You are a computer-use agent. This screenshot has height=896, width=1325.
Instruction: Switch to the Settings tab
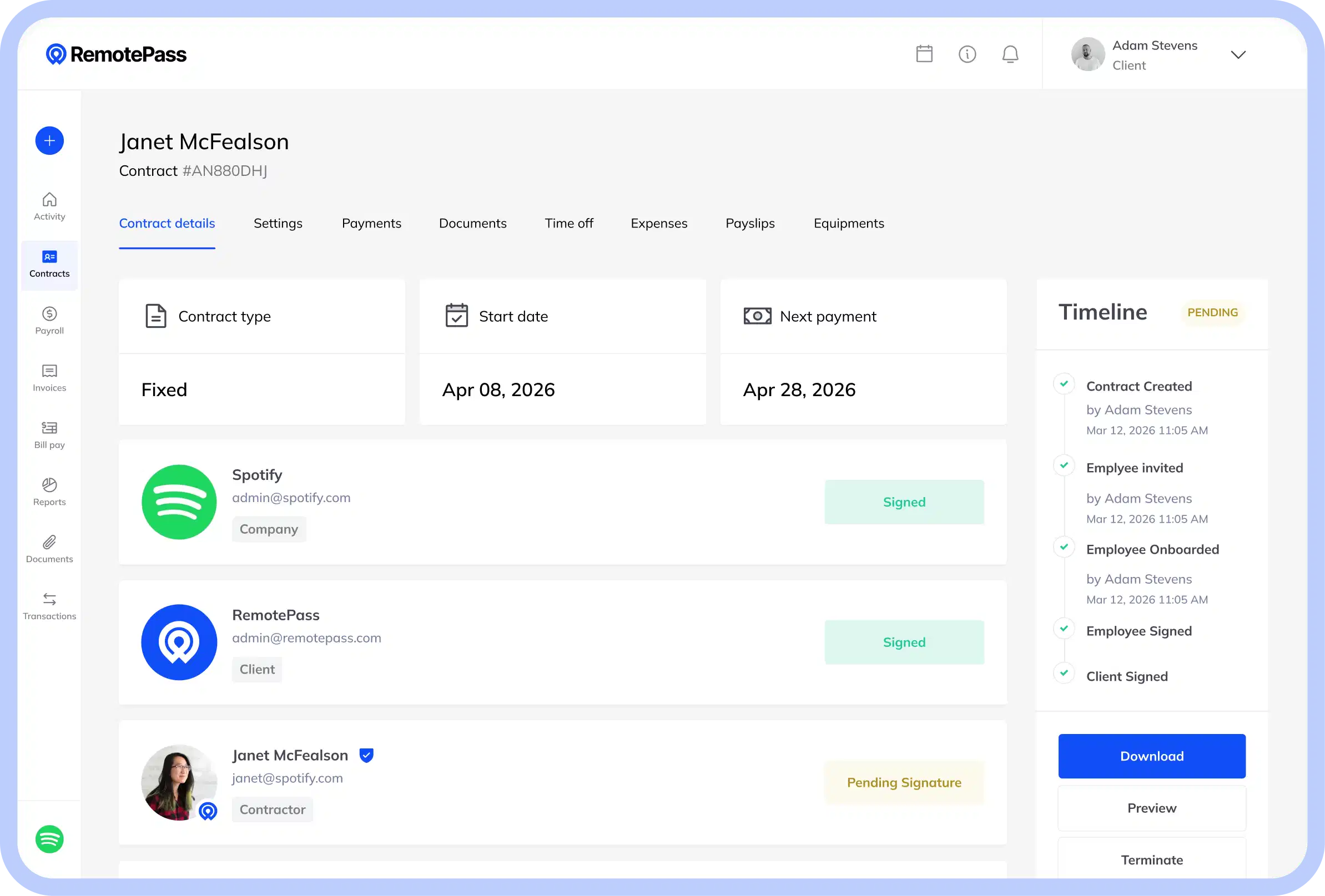tap(278, 224)
